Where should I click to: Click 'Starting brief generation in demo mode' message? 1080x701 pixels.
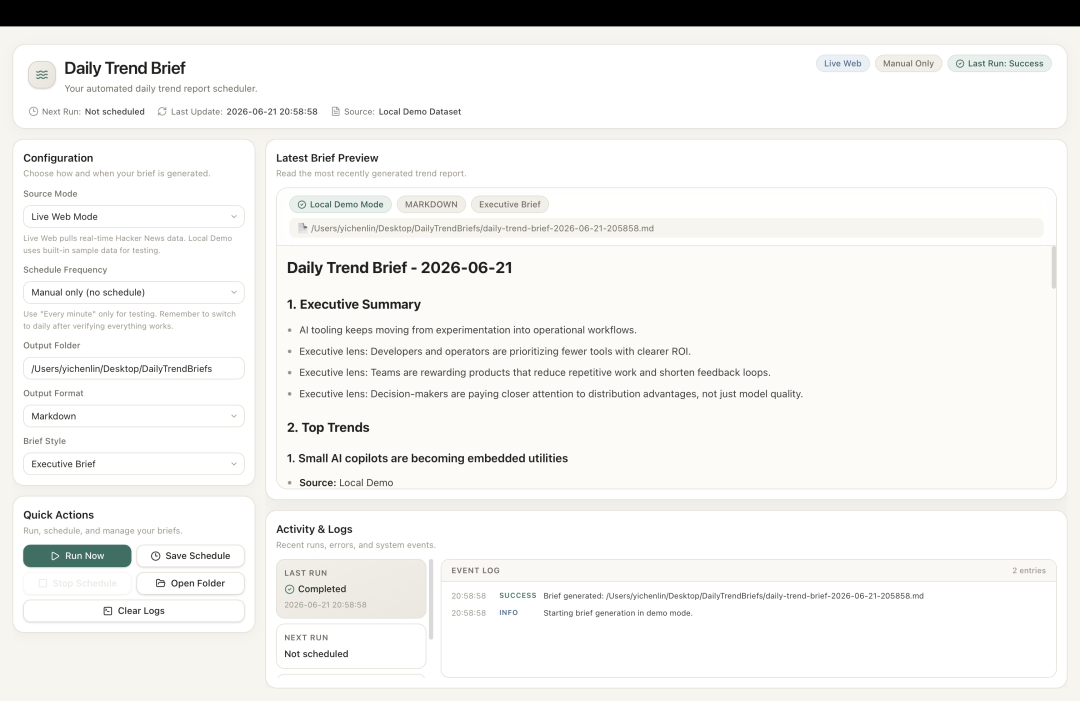pos(618,613)
